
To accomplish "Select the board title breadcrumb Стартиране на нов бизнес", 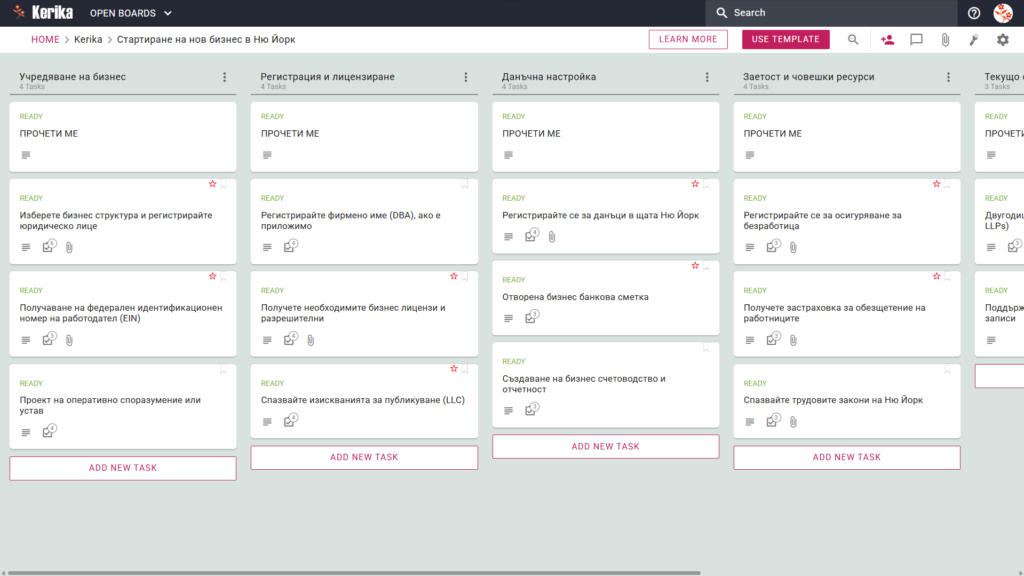I will click(x=206, y=39).
